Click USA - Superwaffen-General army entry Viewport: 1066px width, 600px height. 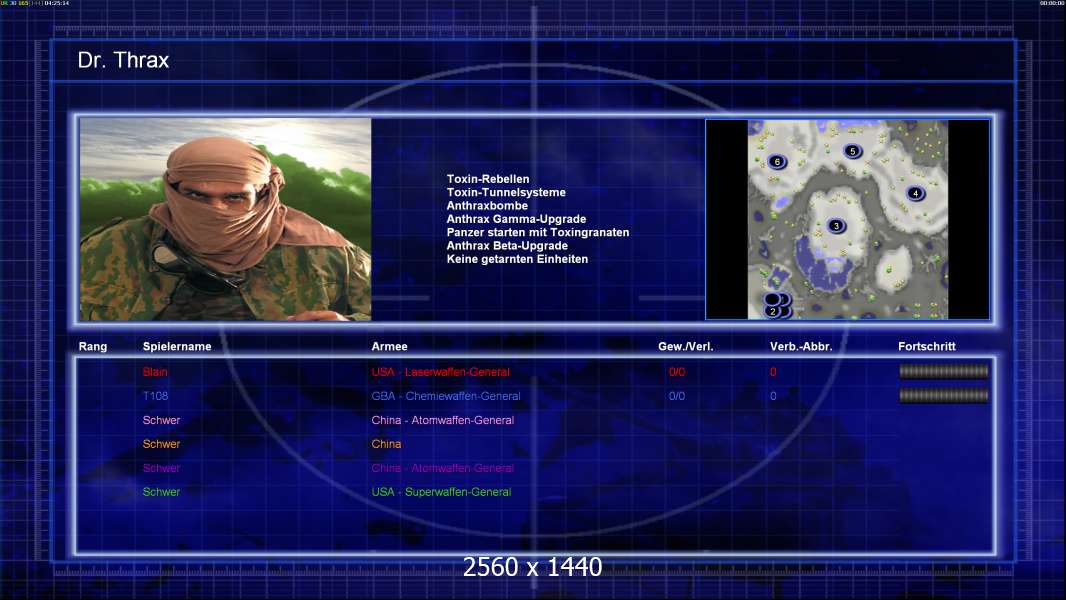441,492
